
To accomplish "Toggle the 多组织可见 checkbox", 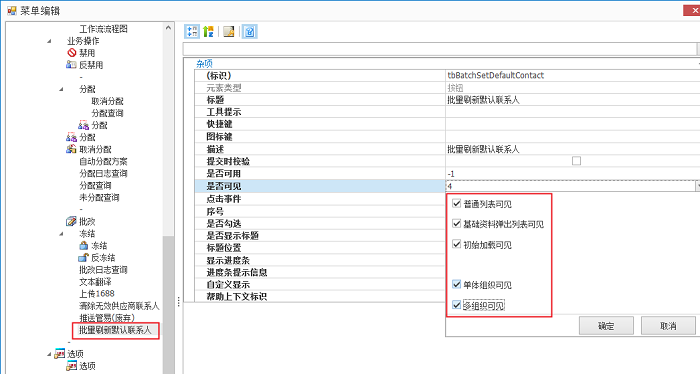I will tap(456, 305).
